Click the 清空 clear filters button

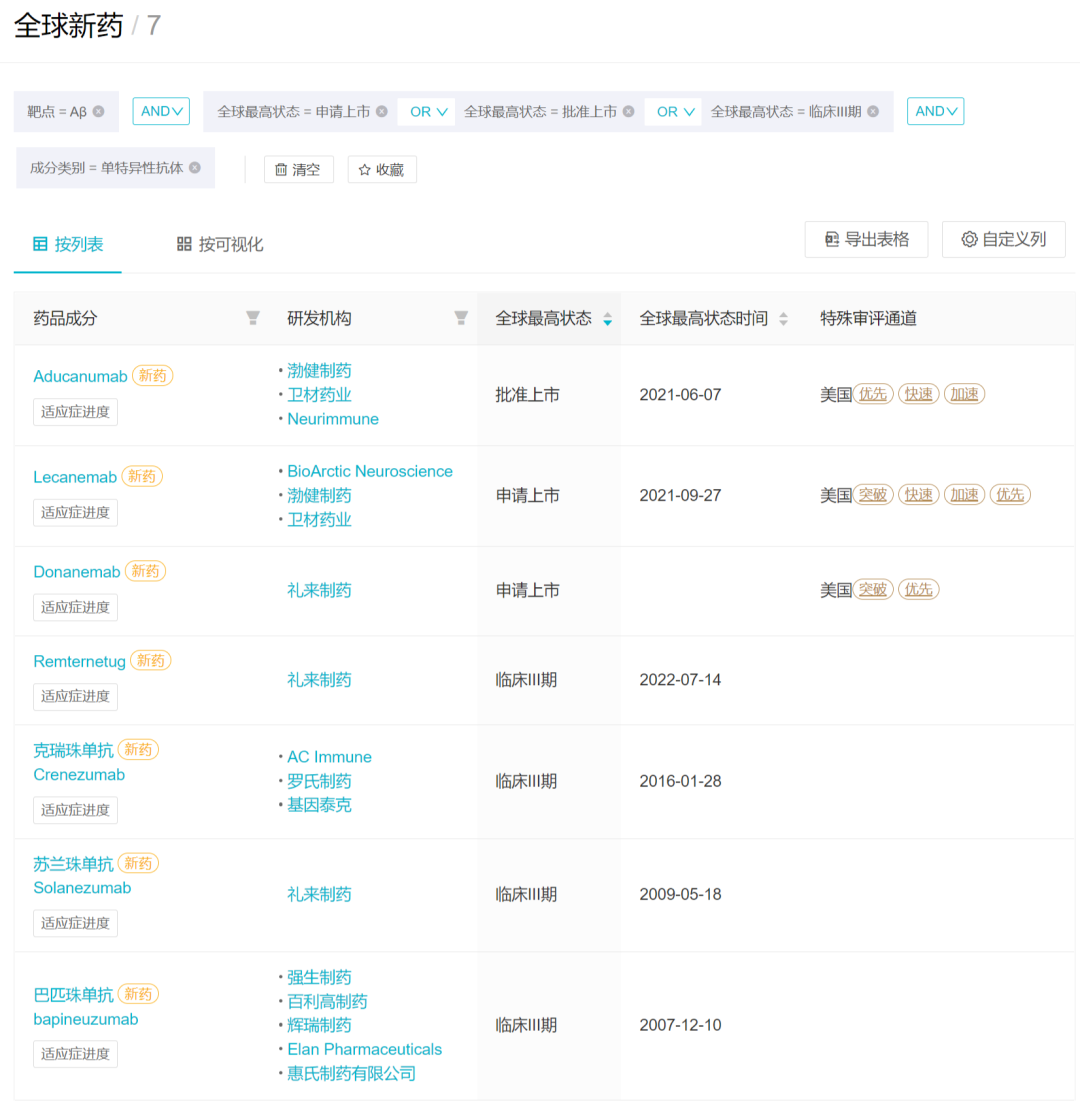click(x=299, y=169)
